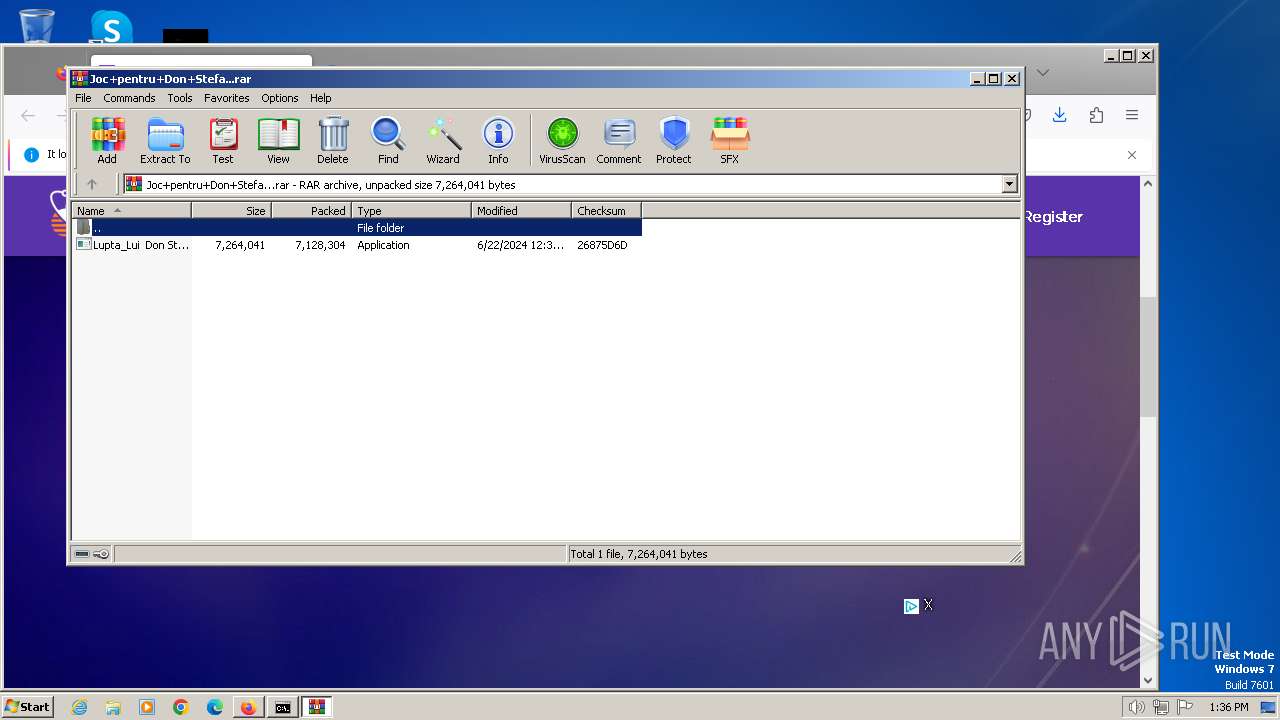Screen dimensions: 1280x720
Task: Click browser scrollbar down arrow
Action: coord(1148,680)
